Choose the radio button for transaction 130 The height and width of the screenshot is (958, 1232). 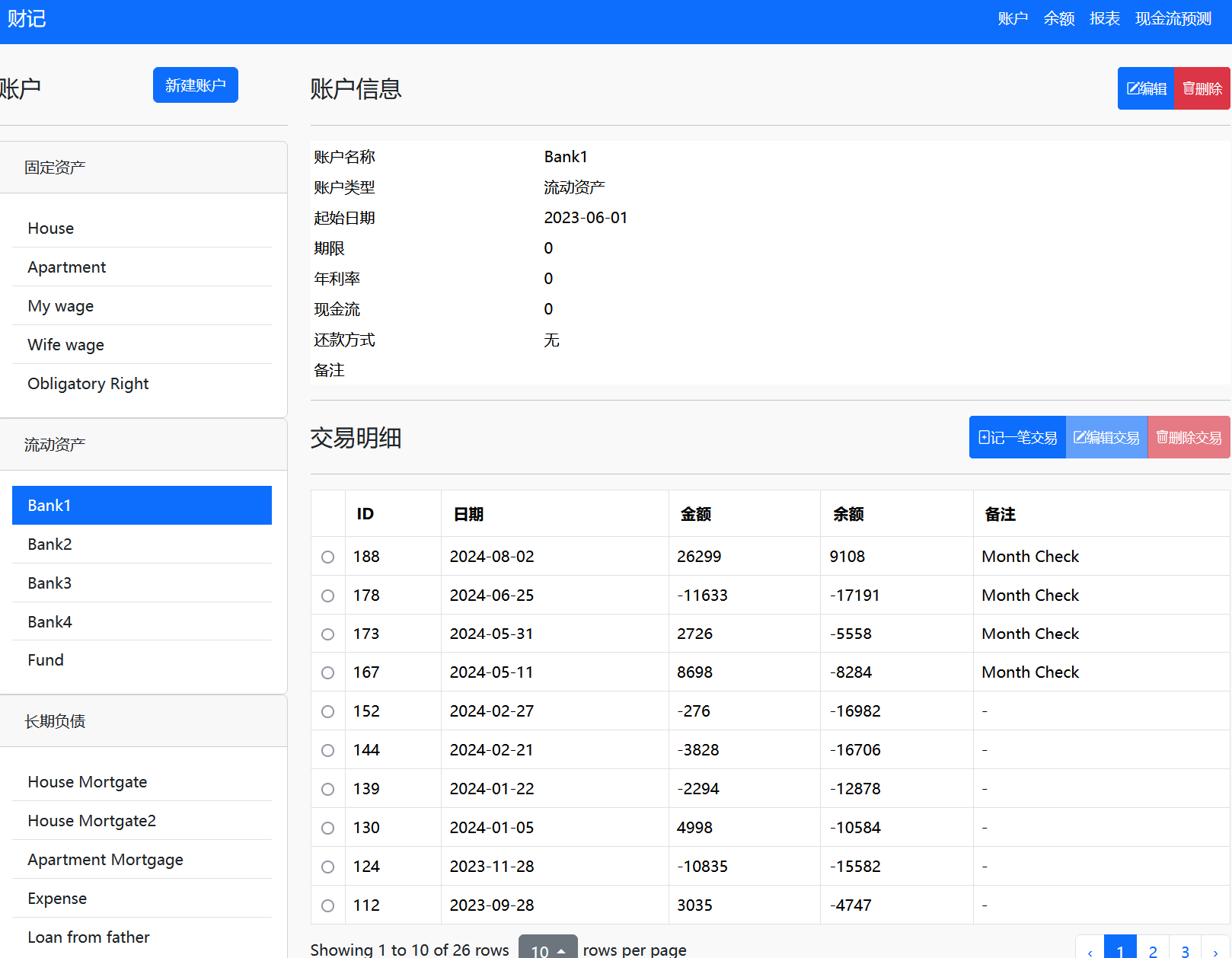[327, 828]
